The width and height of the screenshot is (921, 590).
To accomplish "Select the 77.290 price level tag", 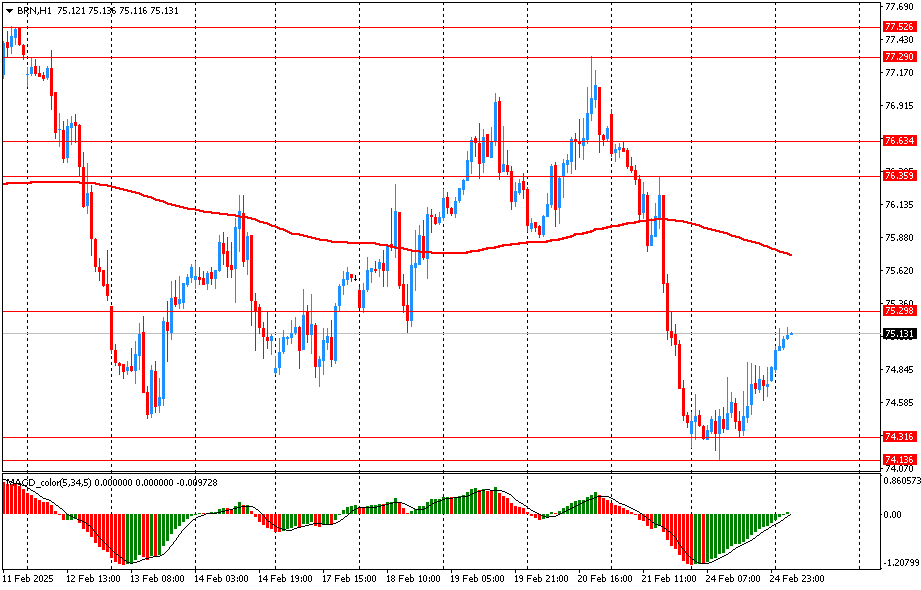I will 900,57.
